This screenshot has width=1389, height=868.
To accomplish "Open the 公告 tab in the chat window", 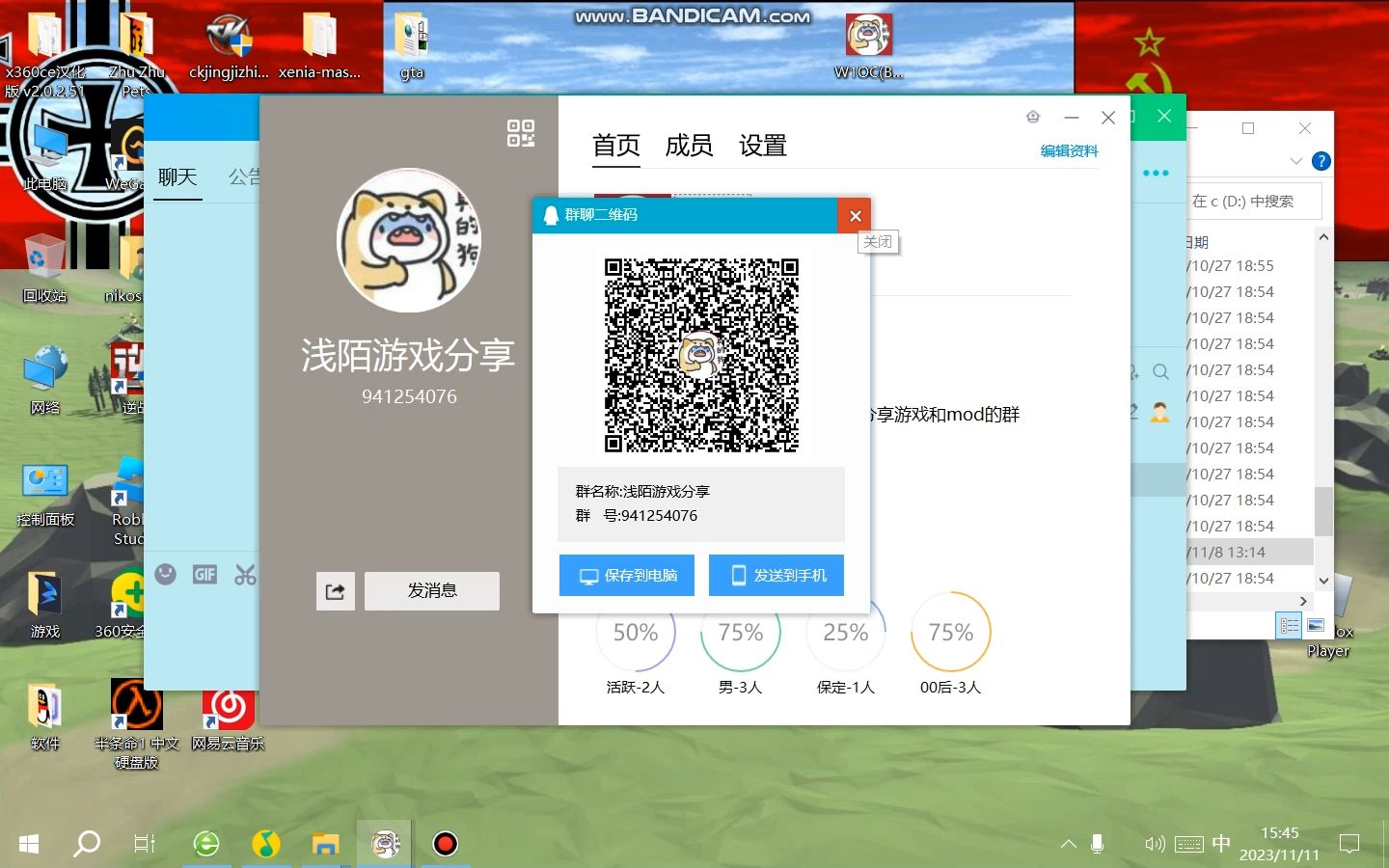I will click(244, 177).
